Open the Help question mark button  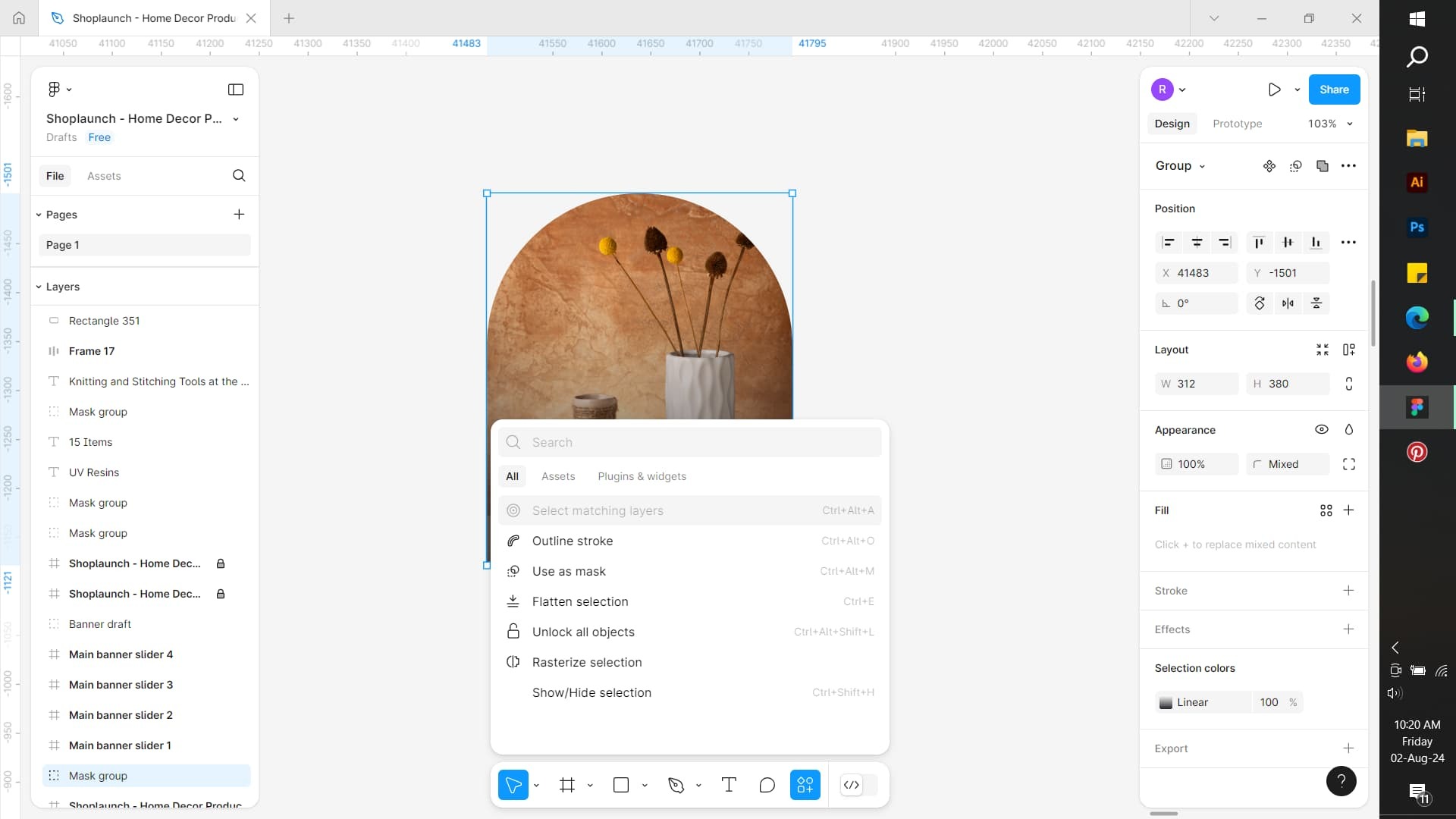(1341, 781)
